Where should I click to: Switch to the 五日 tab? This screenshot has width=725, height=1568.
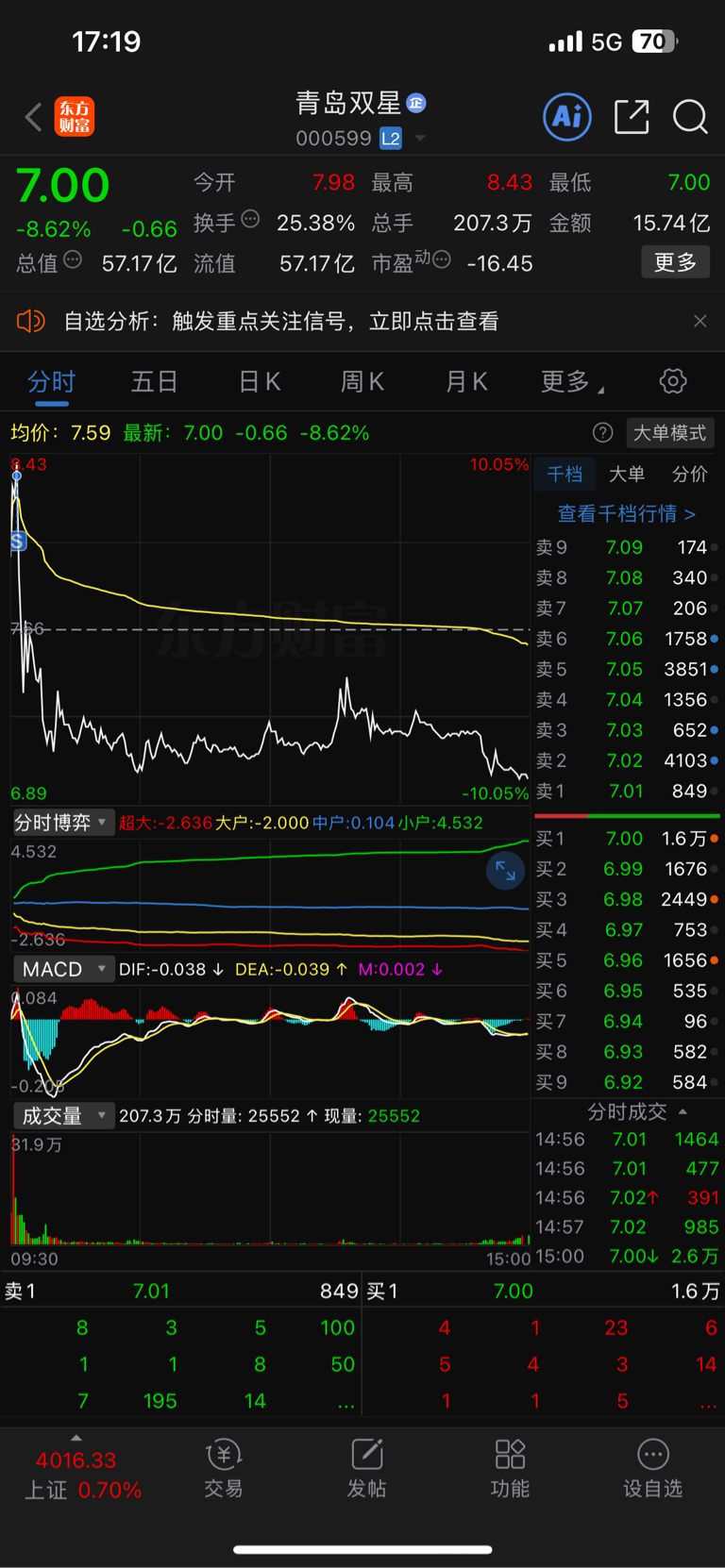point(154,381)
